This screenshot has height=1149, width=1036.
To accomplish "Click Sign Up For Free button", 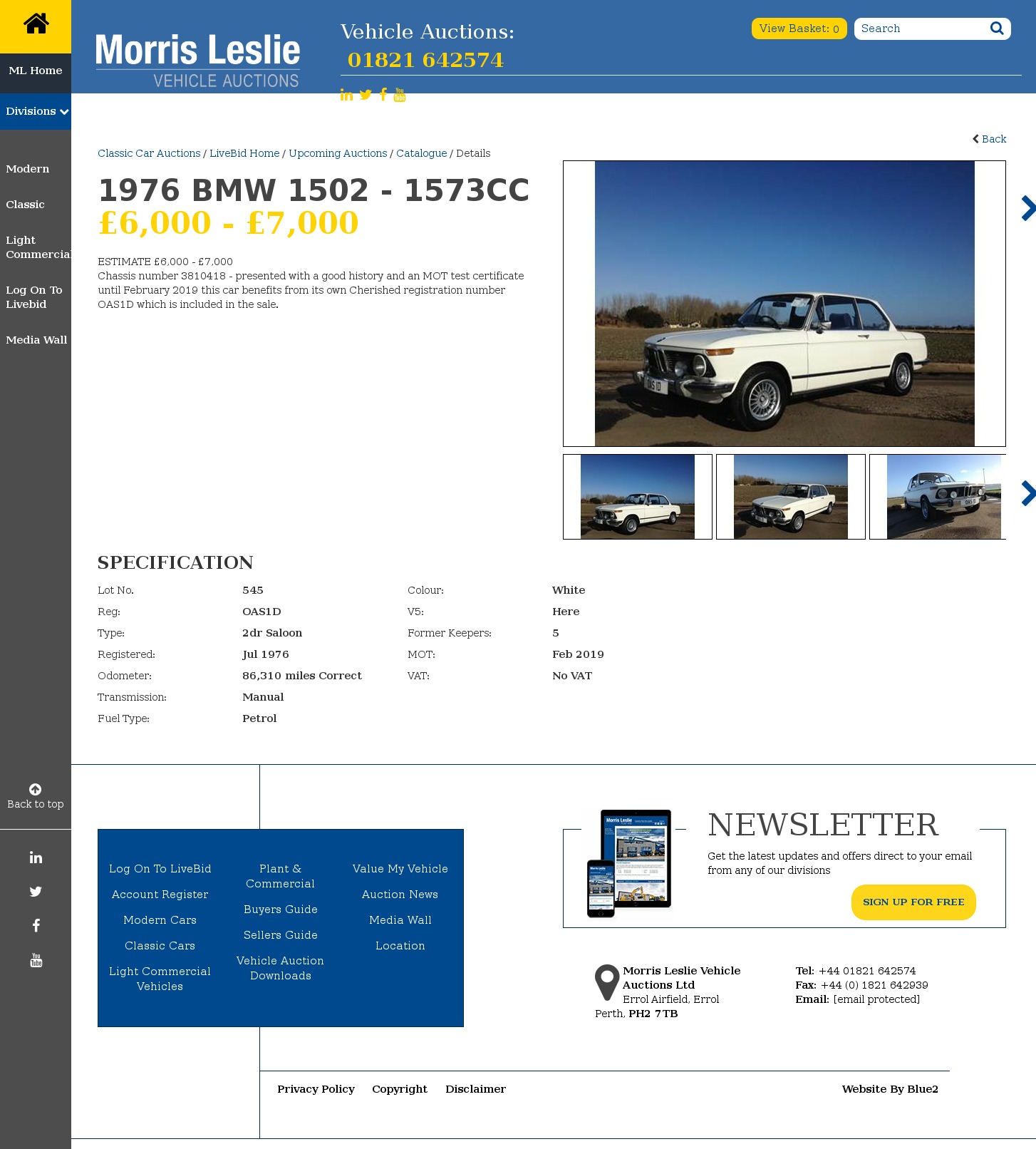I will click(913, 902).
